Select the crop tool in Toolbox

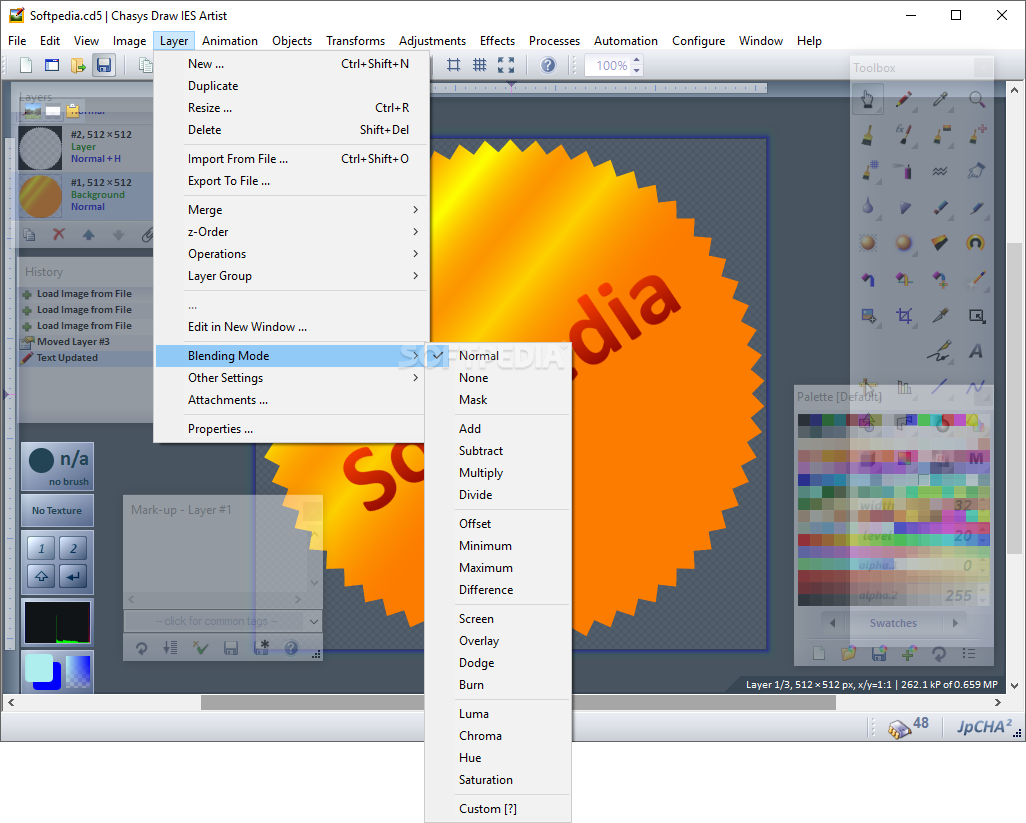tap(904, 316)
